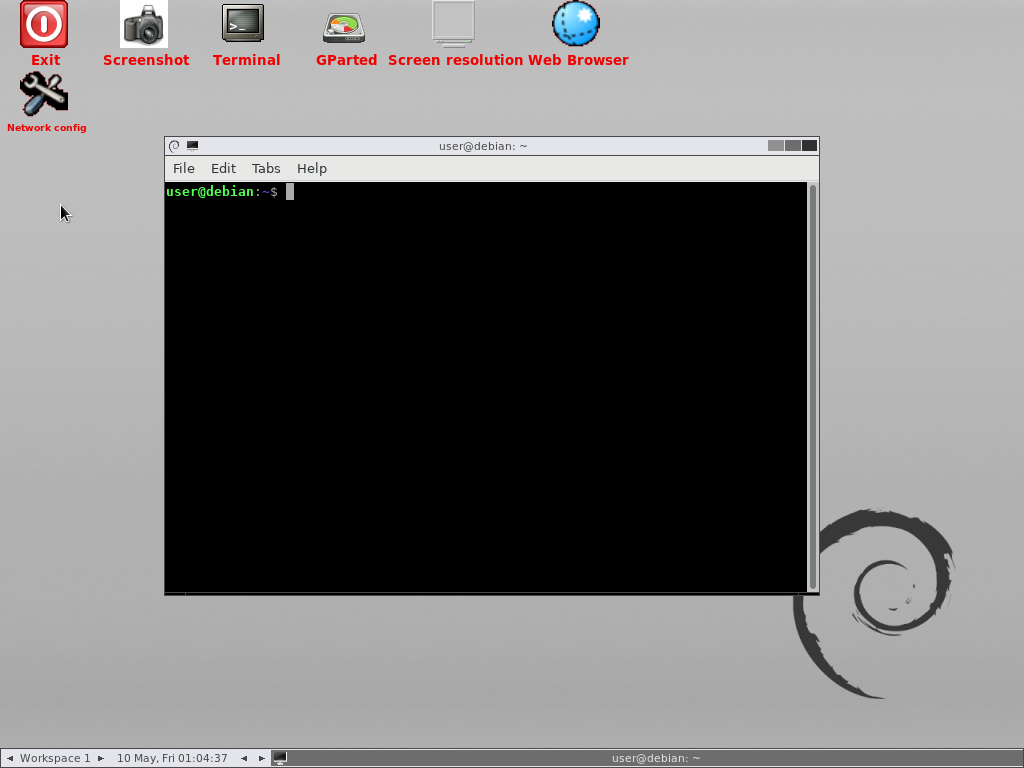The height and width of the screenshot is (768, 1024).
Task: Click previous window arrow in taskbar
Action: point(244,758)
